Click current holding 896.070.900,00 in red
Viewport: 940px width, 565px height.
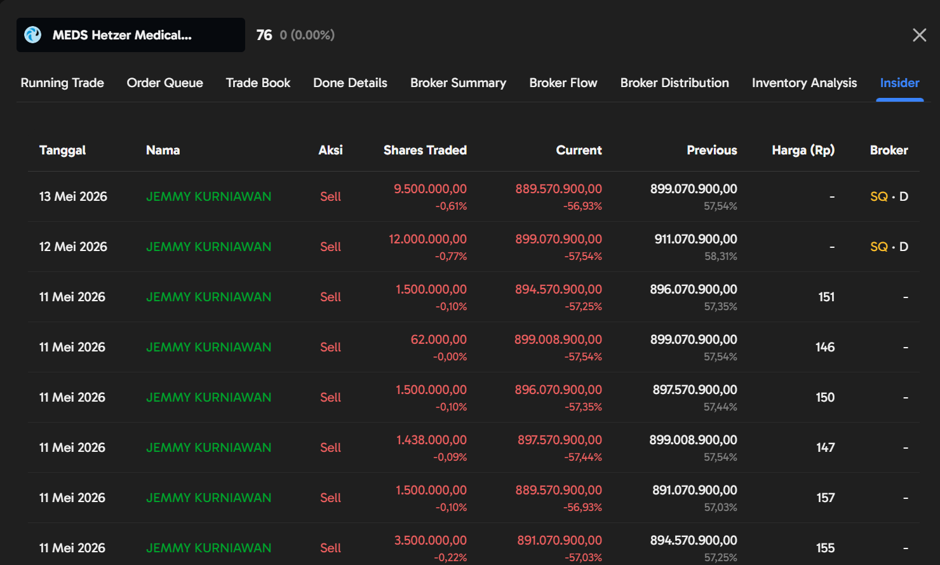coord(558,390)
